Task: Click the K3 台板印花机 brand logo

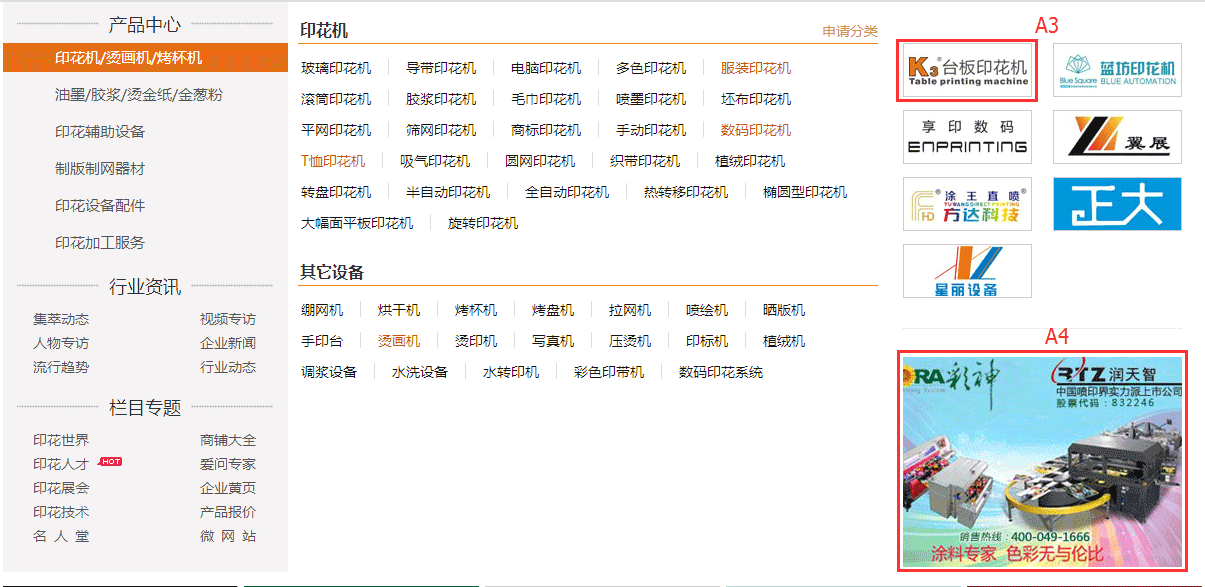Action: (967, 70)
